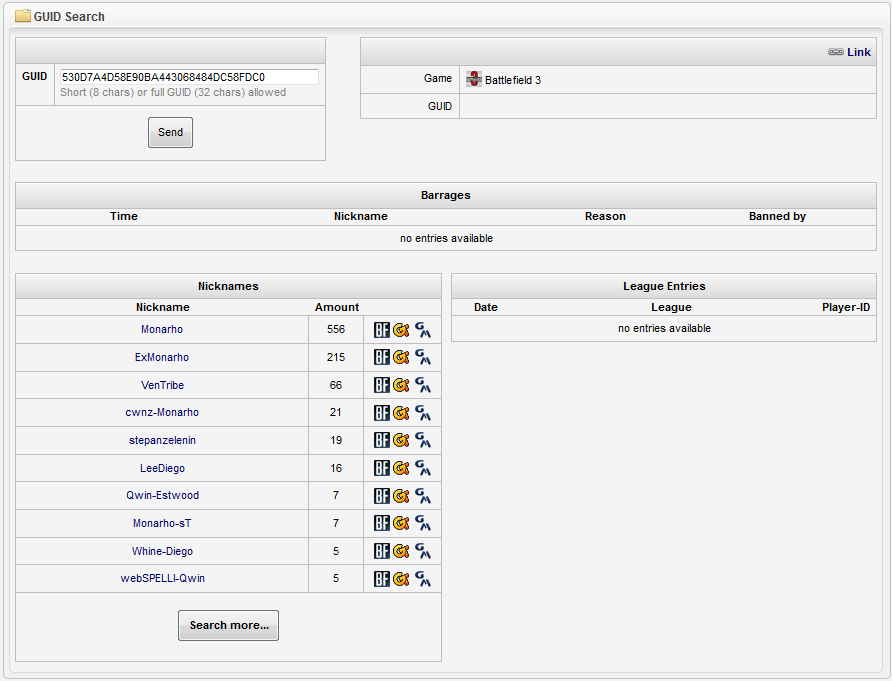The image size is (892, 681).
Task: Open BF icon for webSPELLI-Qwin row
Action: coord(382,579)
